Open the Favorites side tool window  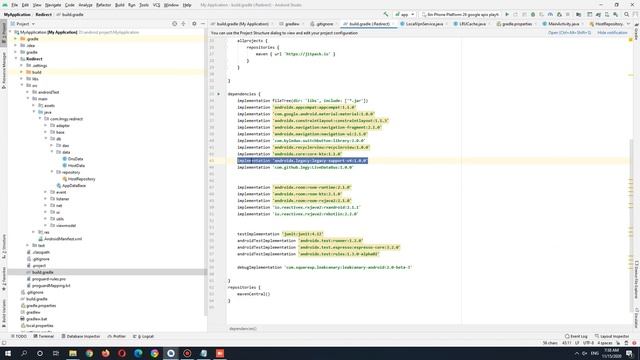point(3,279)
